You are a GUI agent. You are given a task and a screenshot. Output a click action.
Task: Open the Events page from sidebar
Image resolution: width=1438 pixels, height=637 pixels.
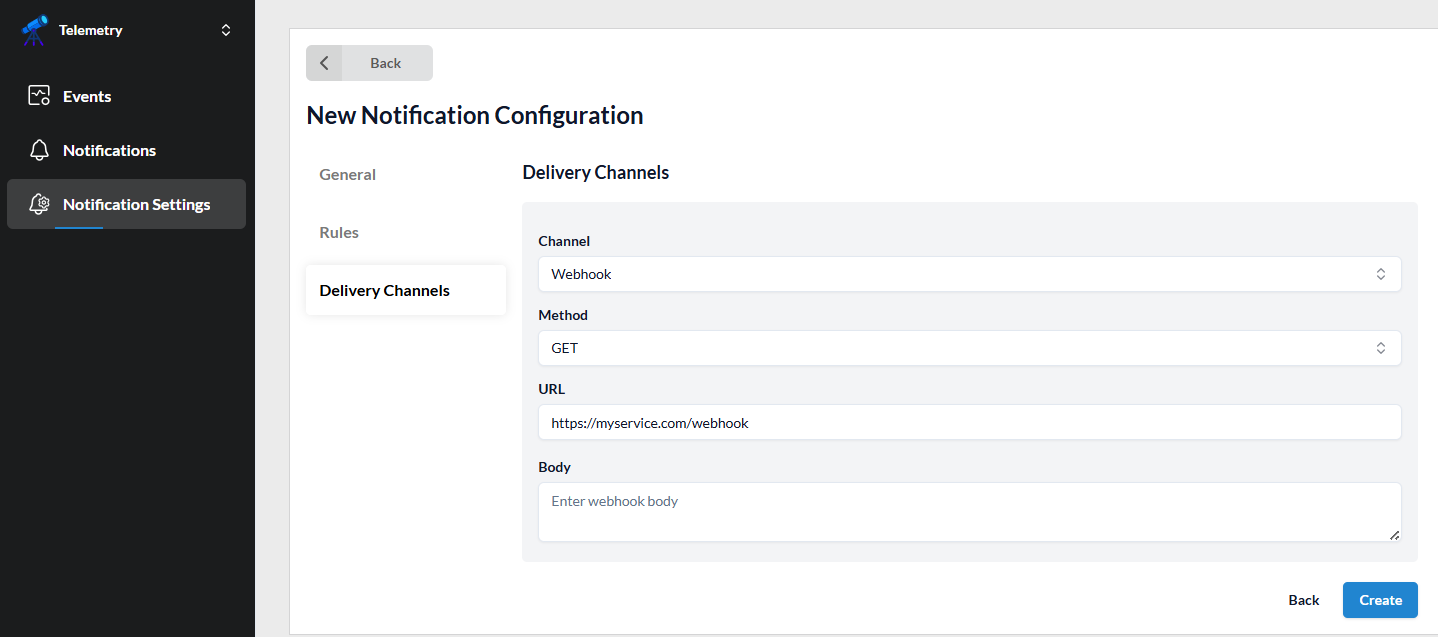(87, 96)
